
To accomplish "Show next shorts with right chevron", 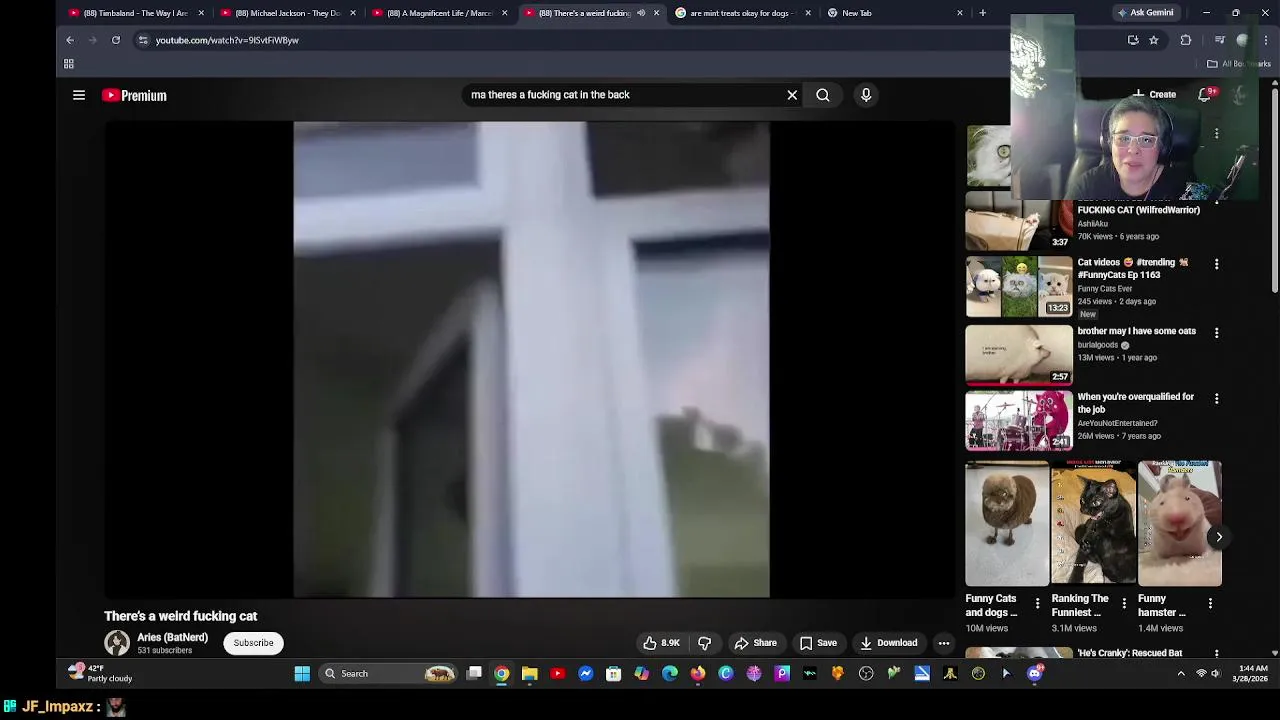I will pyautogui.click(x=1219, y=537).
